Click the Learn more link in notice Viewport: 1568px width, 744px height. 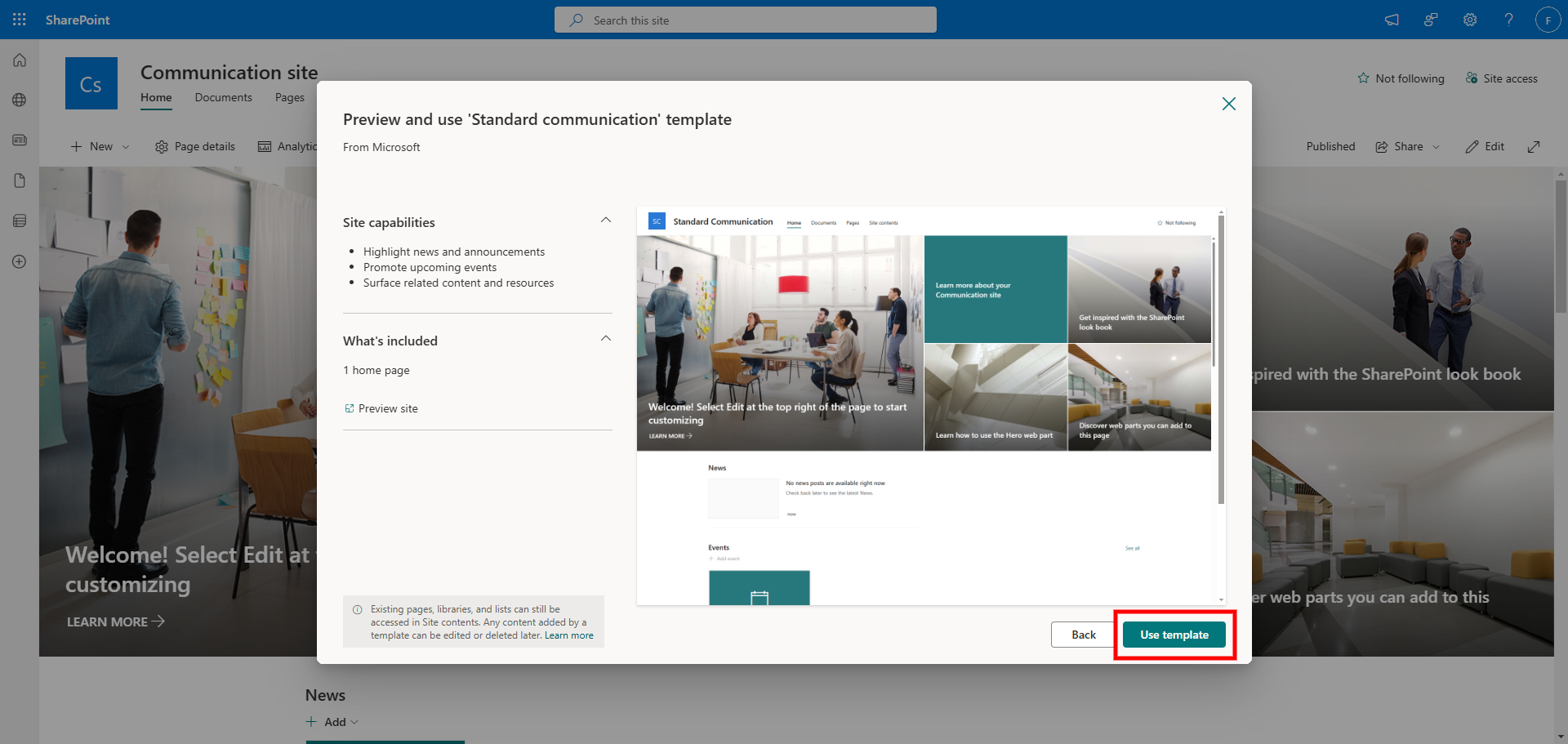[569, 635]
